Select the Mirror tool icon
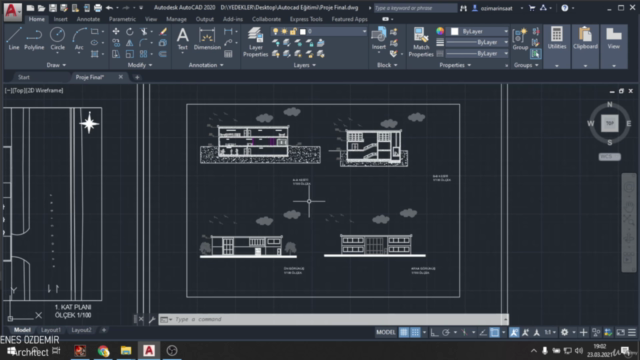 click(130, 42)
